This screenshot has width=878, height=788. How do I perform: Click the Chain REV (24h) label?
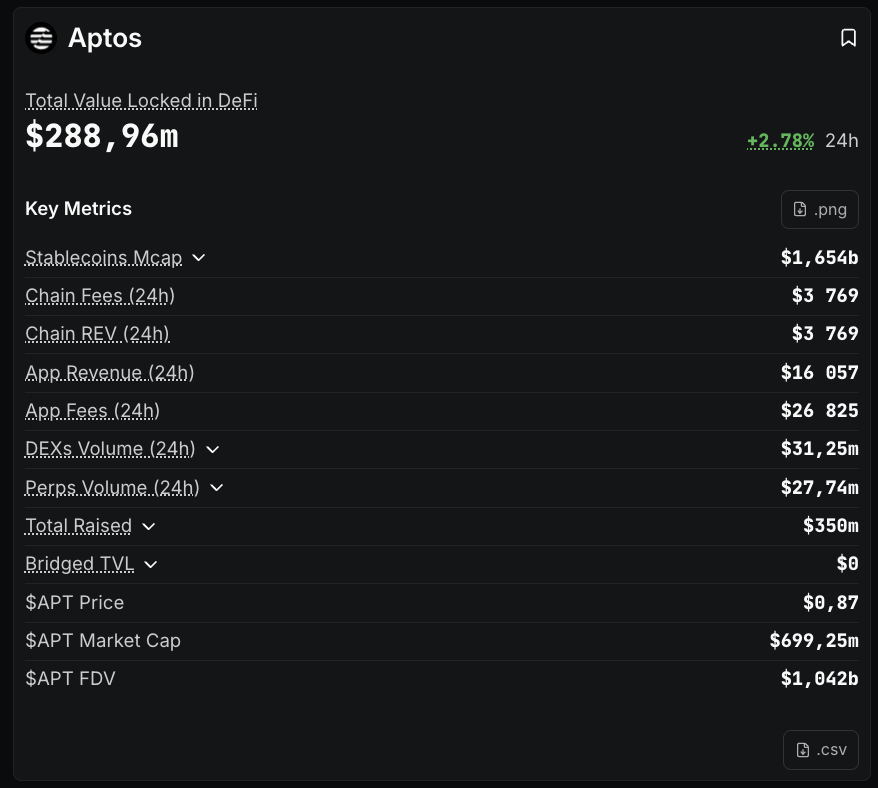(97, 334)
